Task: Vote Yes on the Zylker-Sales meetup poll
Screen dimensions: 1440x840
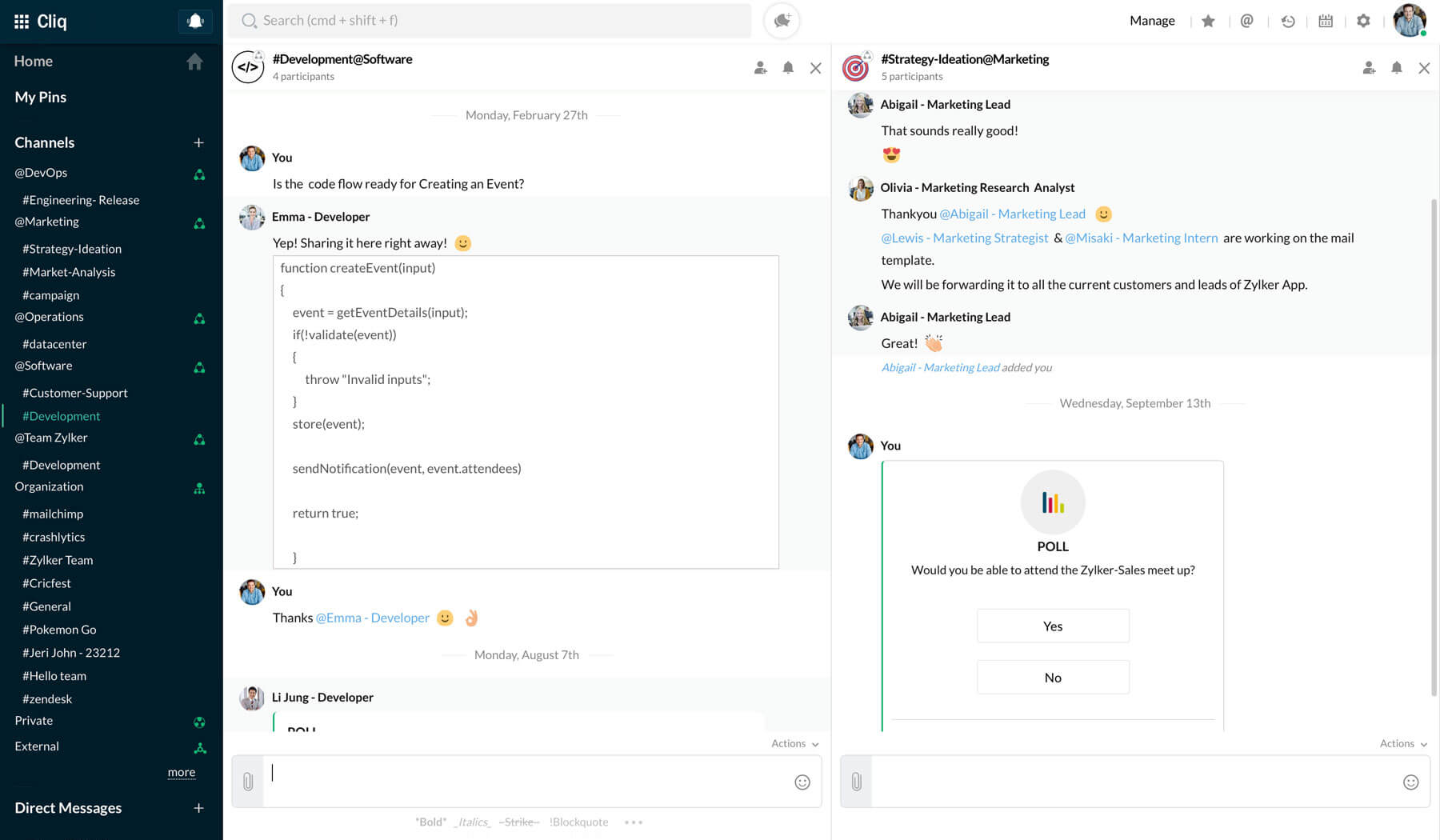Action: (1053, 626)
